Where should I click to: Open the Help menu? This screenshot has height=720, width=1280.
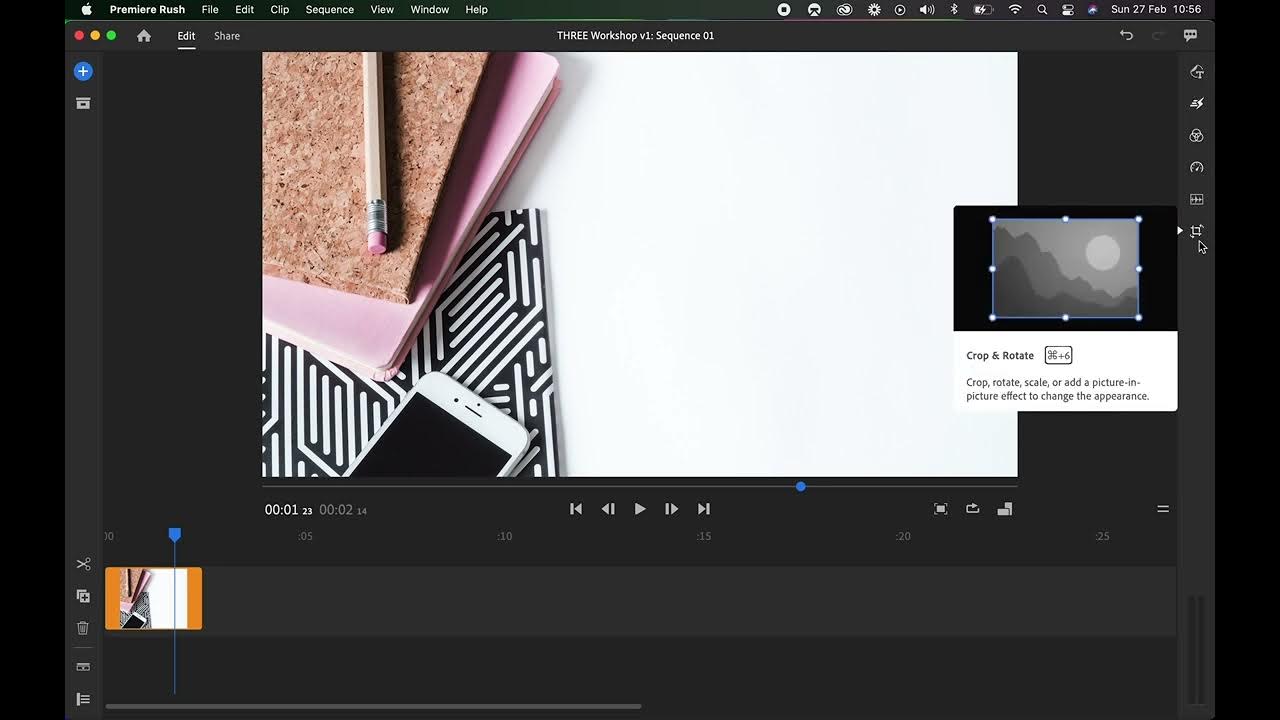477,9
